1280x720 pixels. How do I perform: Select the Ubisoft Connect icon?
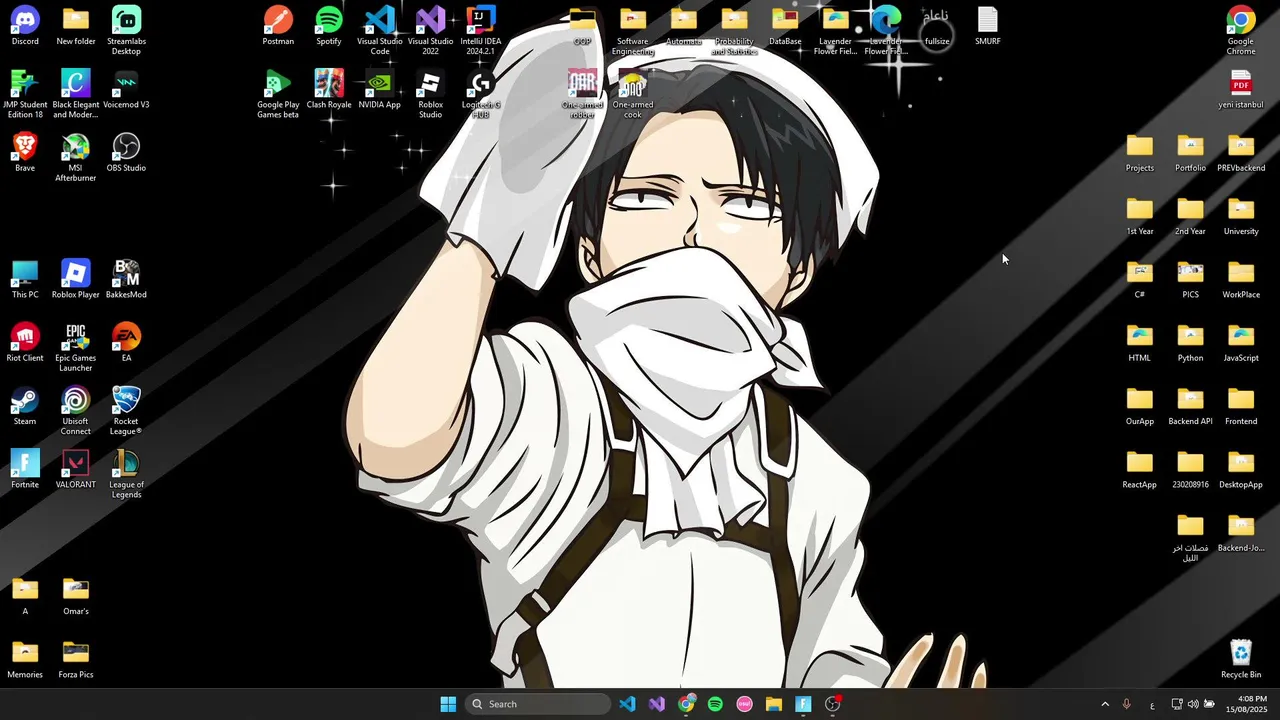[76, 411]
